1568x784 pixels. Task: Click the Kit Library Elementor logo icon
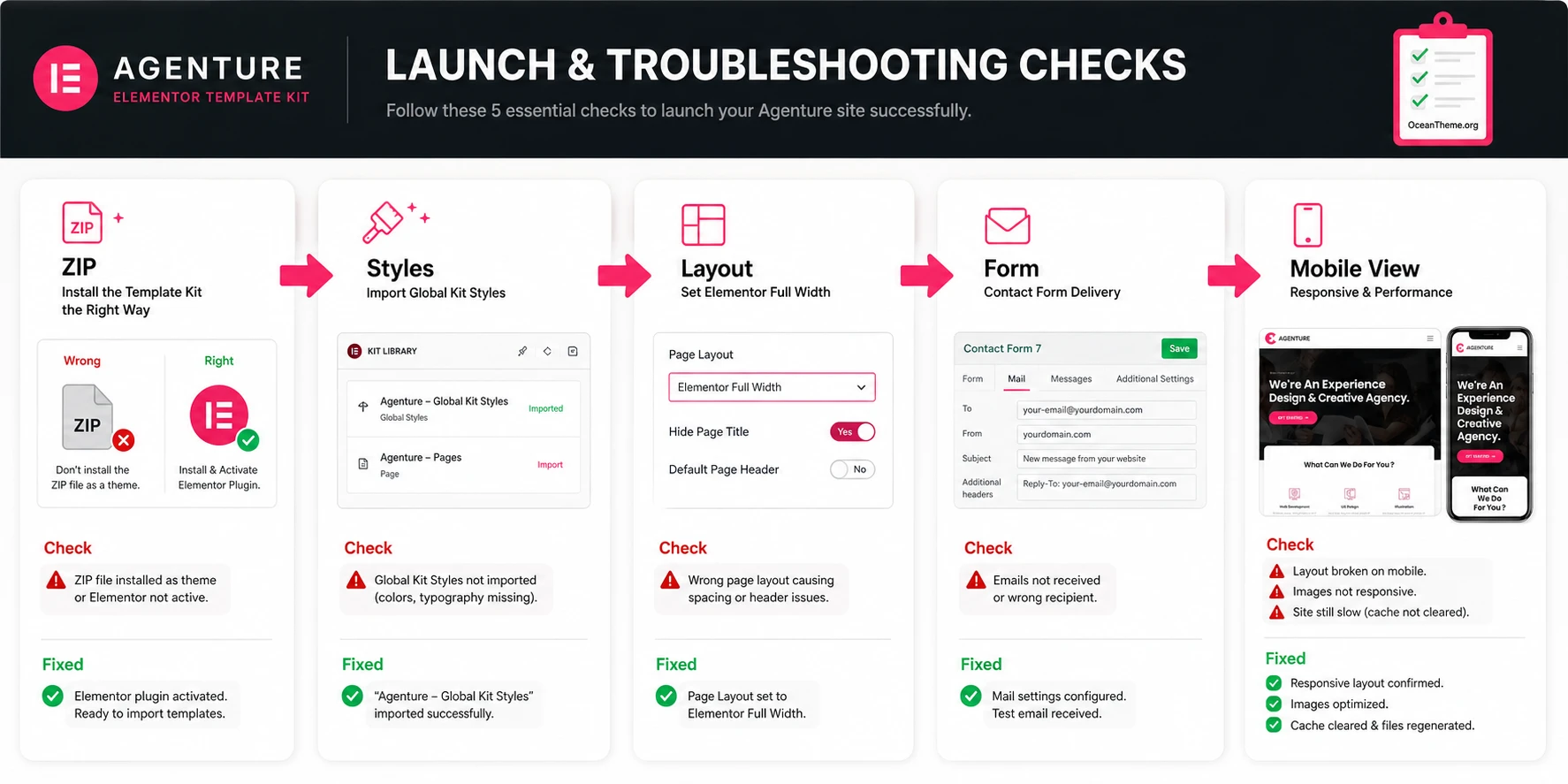[354, 351]
